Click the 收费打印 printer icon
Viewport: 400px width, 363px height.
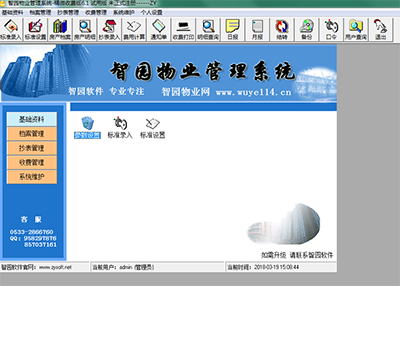[183, 30]
